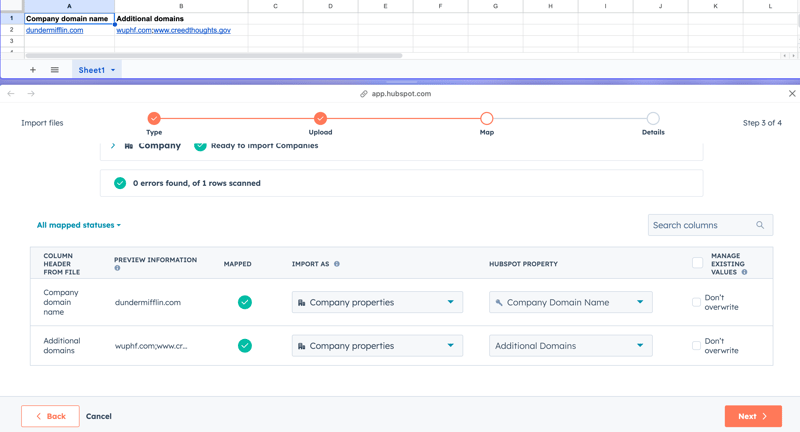Click the Company building icon

click(129, 146)
